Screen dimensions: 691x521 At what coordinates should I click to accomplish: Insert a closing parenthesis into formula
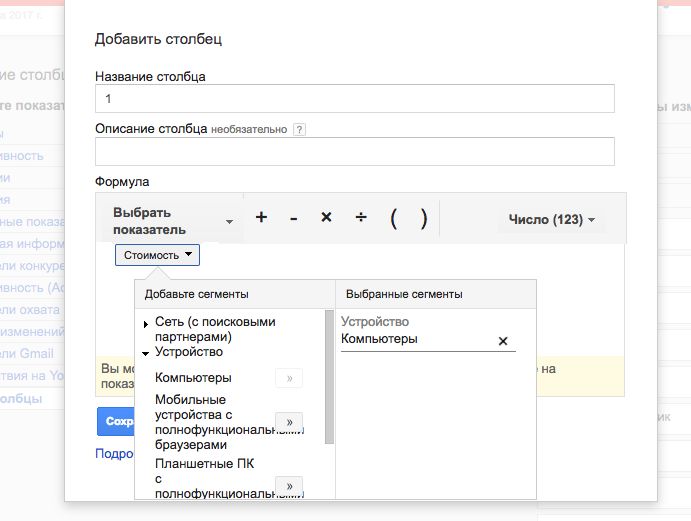[x=424, y=219]
